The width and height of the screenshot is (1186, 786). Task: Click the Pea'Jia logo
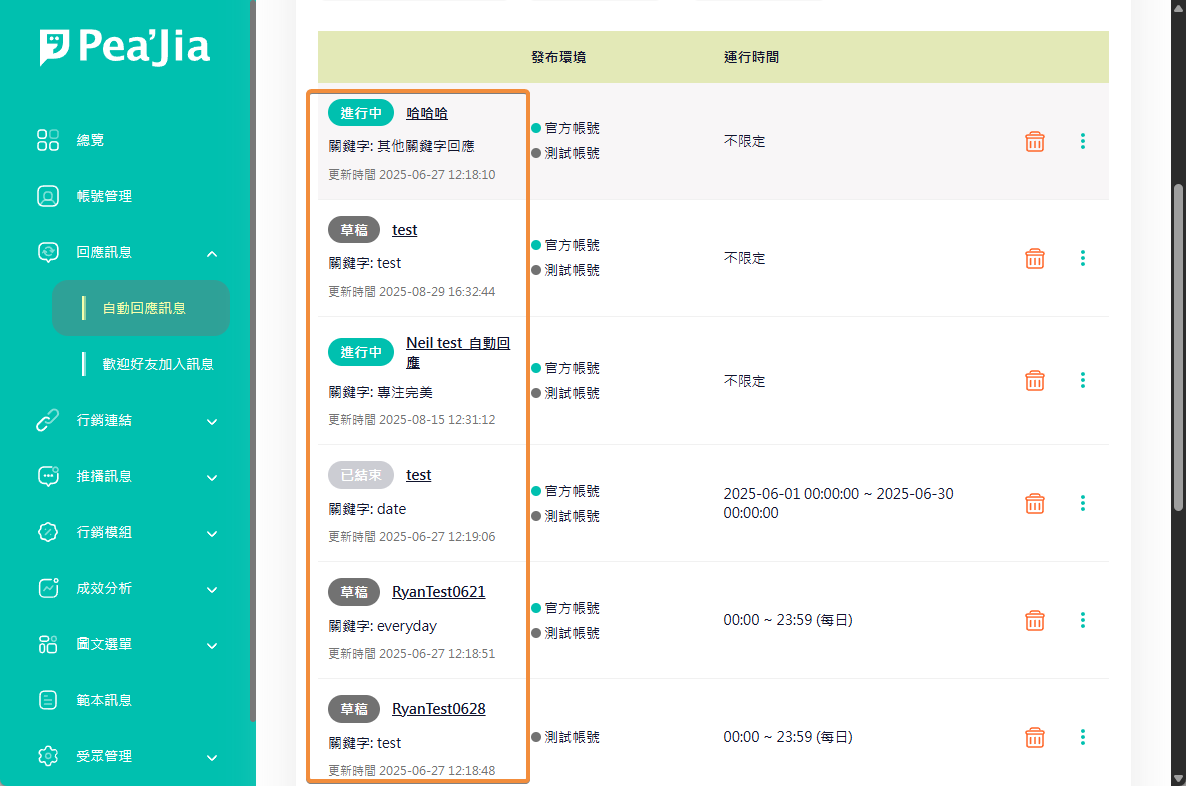[x=125, y=47]
